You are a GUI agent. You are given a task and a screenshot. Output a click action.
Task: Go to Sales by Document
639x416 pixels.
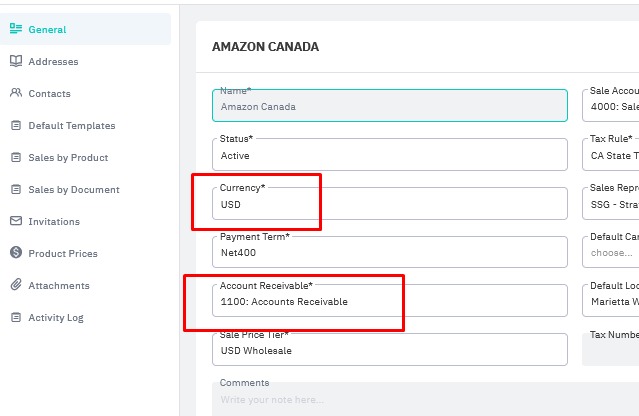pos(73,190)
